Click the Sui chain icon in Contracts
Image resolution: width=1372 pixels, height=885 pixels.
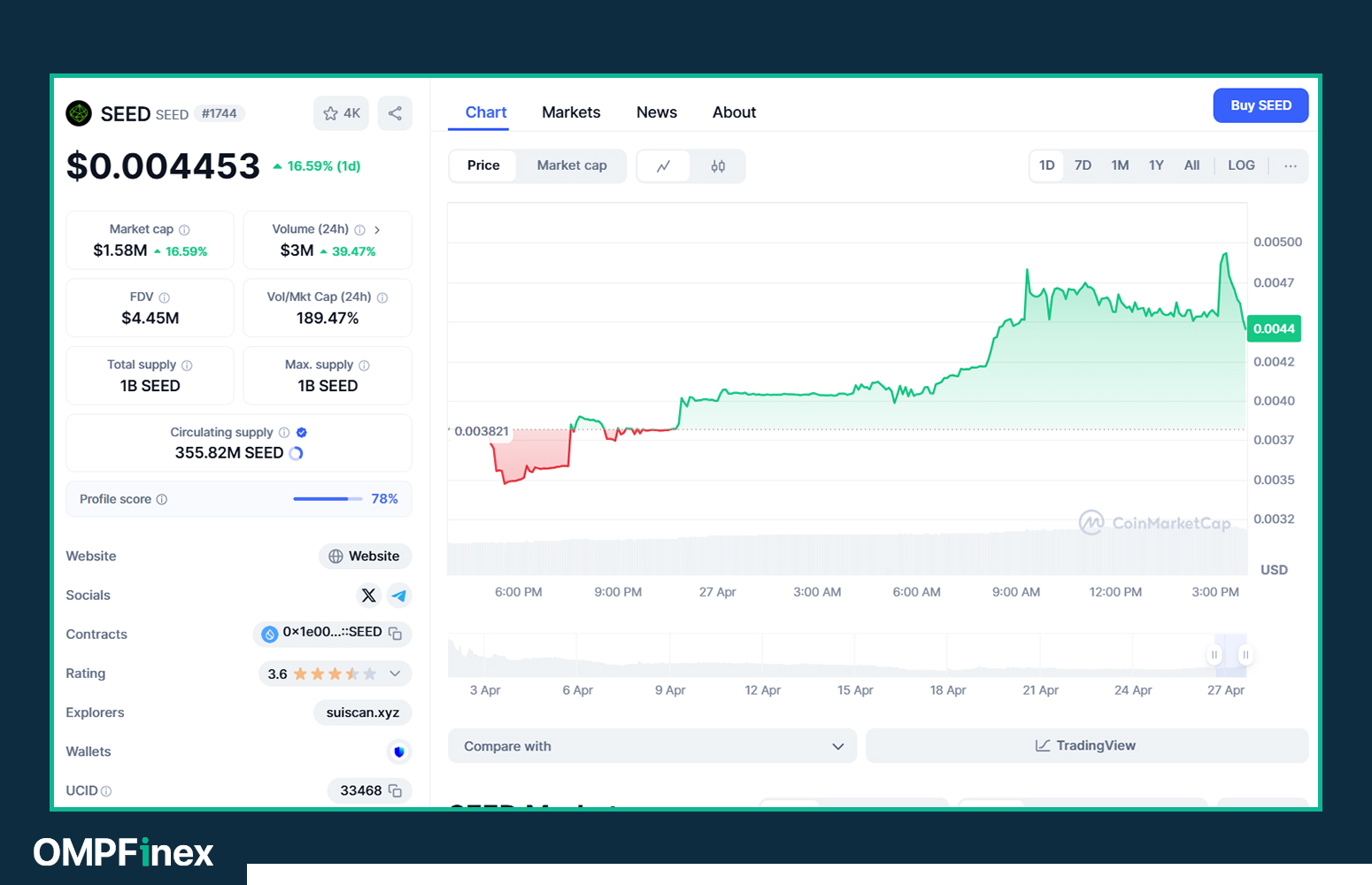coord(269,634)
